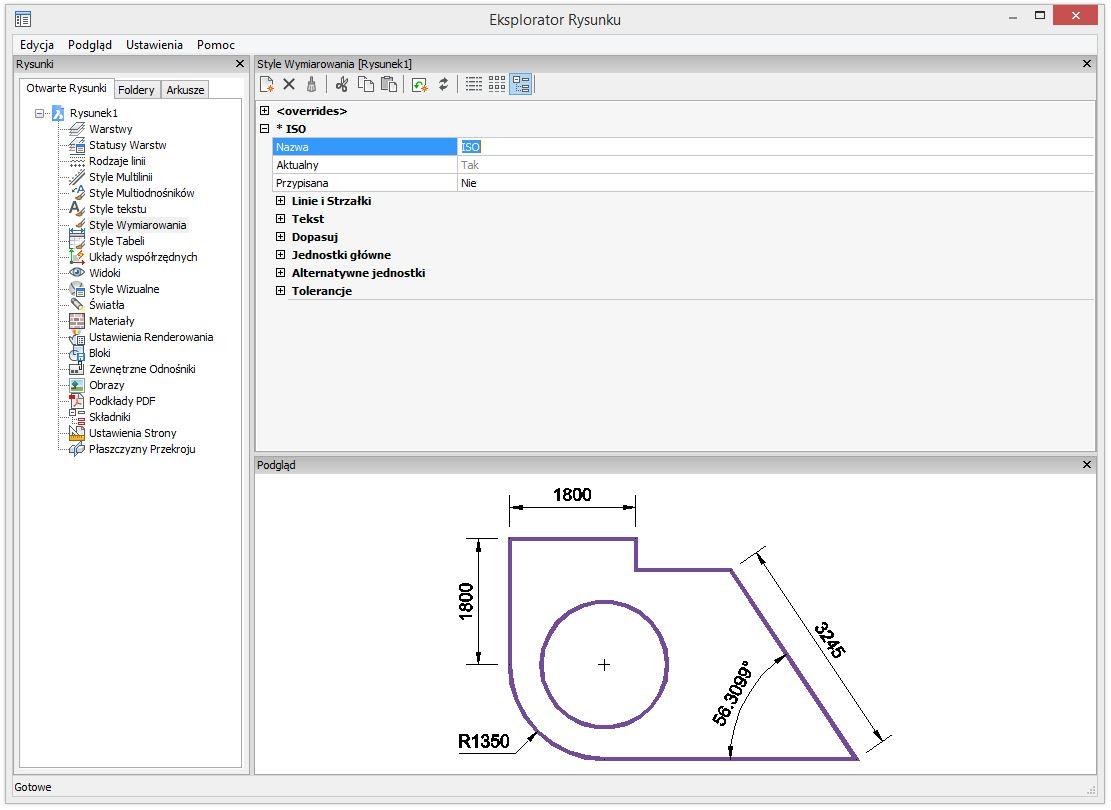Open Warstwy in the drawing tree
1111x810 pixels.
point(111,129)
